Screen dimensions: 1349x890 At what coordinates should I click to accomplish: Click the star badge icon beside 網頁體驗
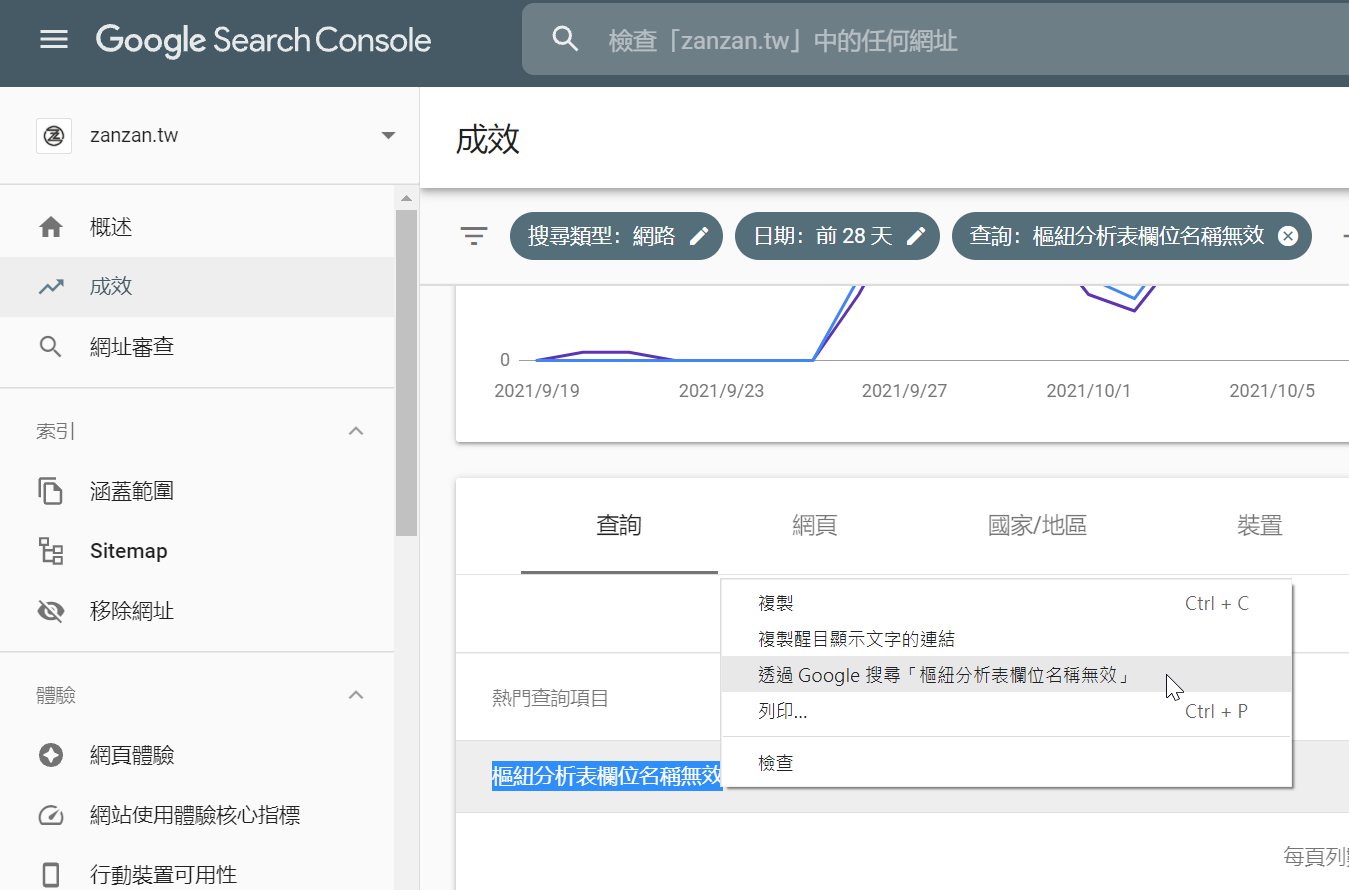pyautogui.click(x=51, y=755)
